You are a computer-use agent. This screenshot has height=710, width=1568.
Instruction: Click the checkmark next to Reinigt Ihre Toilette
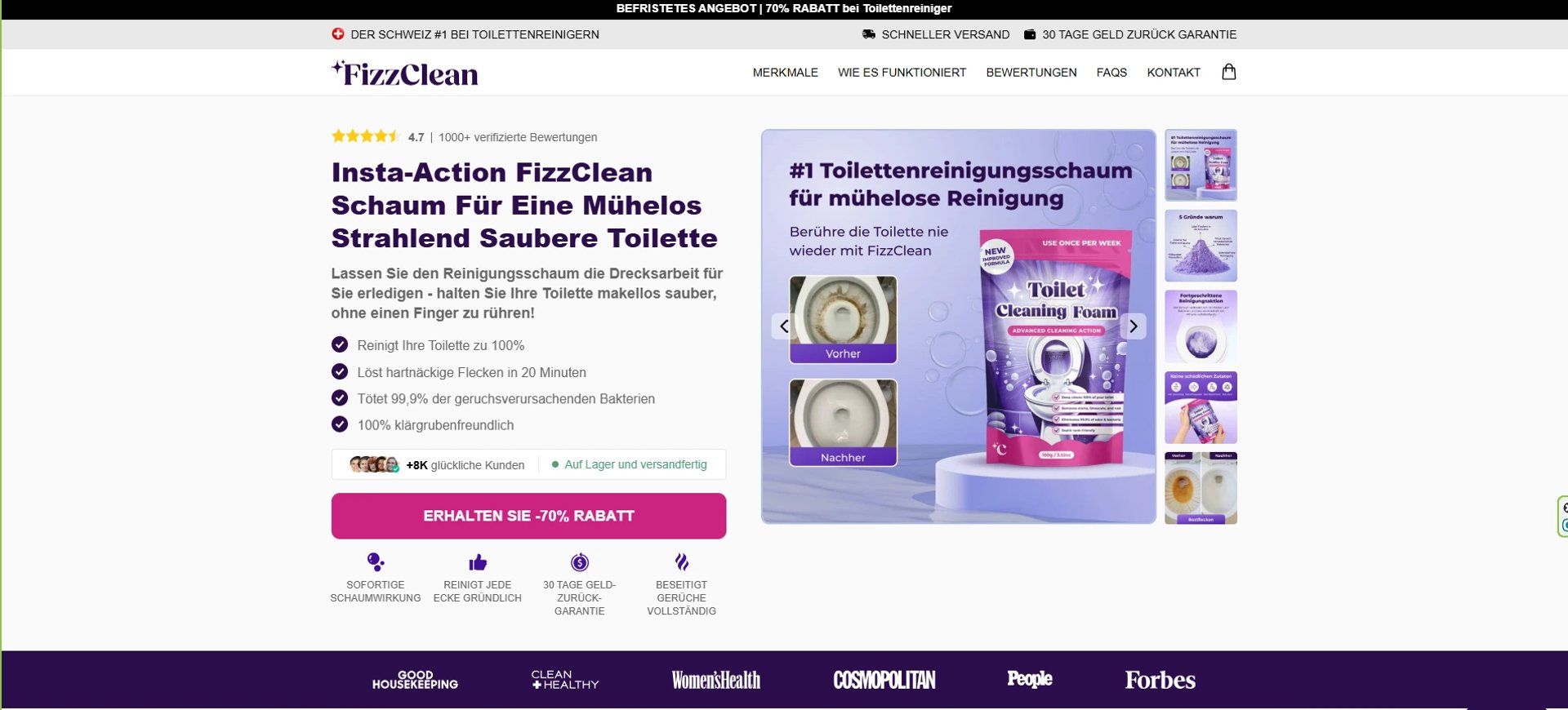click(340, 345)
